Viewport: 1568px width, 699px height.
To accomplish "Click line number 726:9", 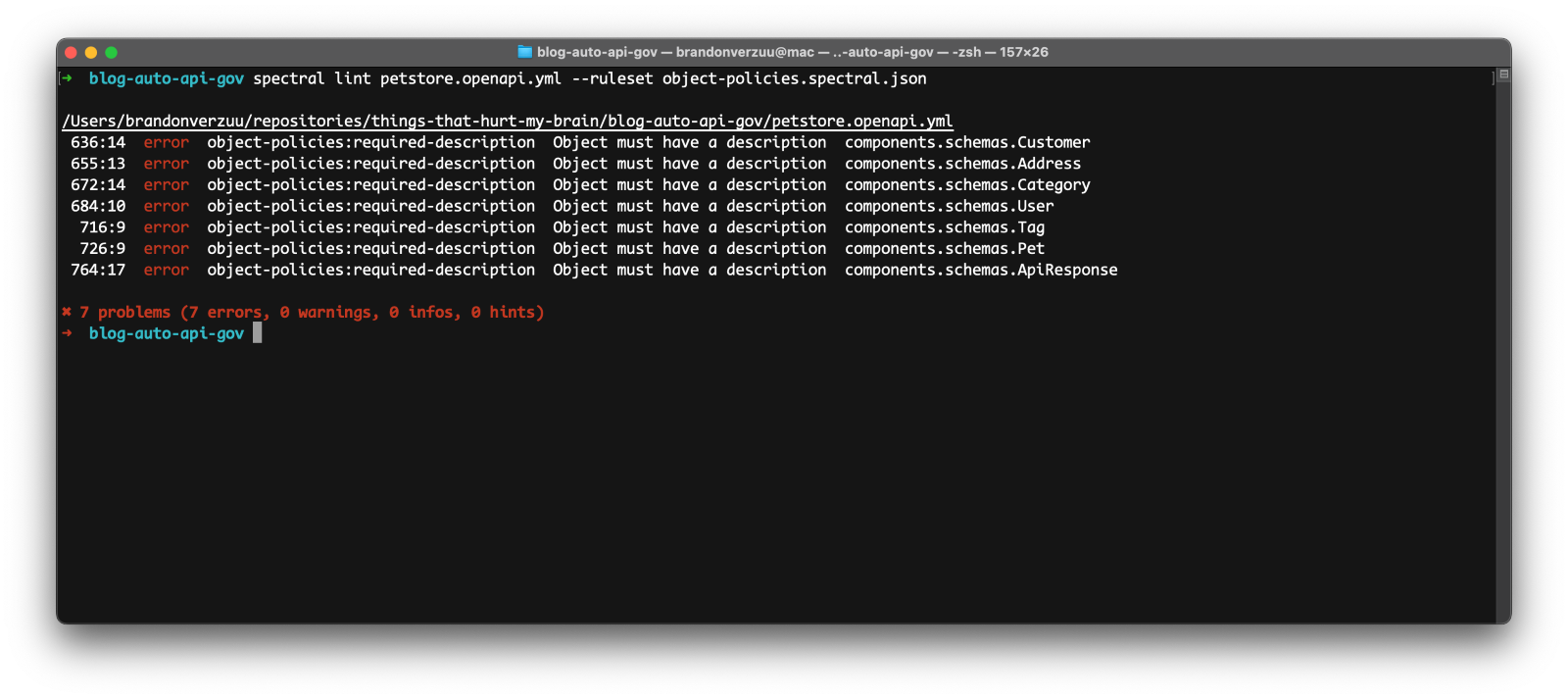I will click(103, 249).
